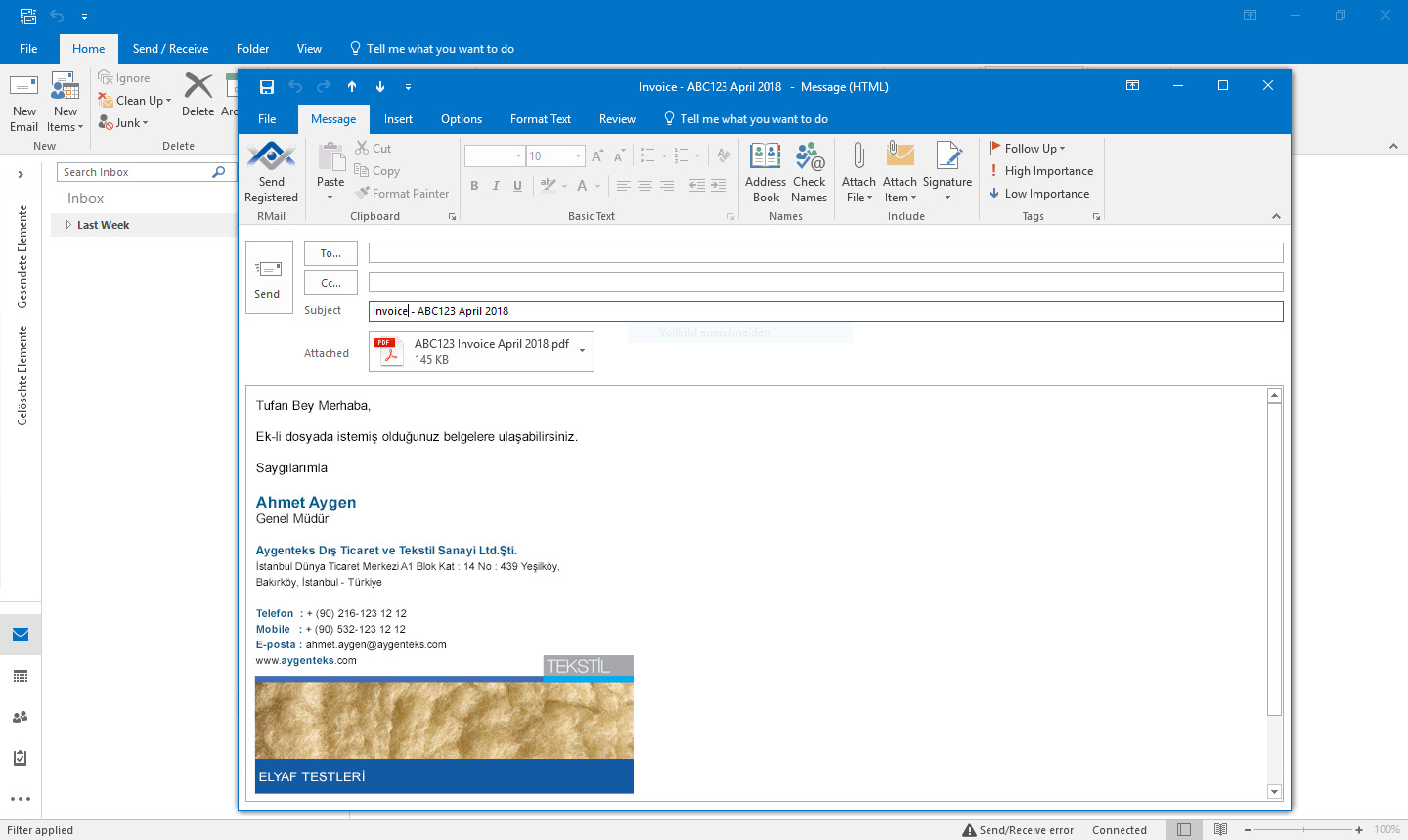The width and height of the screenshot is (1408, 840).
Task: Switch to the Options tab
Action: click(462, 119)
